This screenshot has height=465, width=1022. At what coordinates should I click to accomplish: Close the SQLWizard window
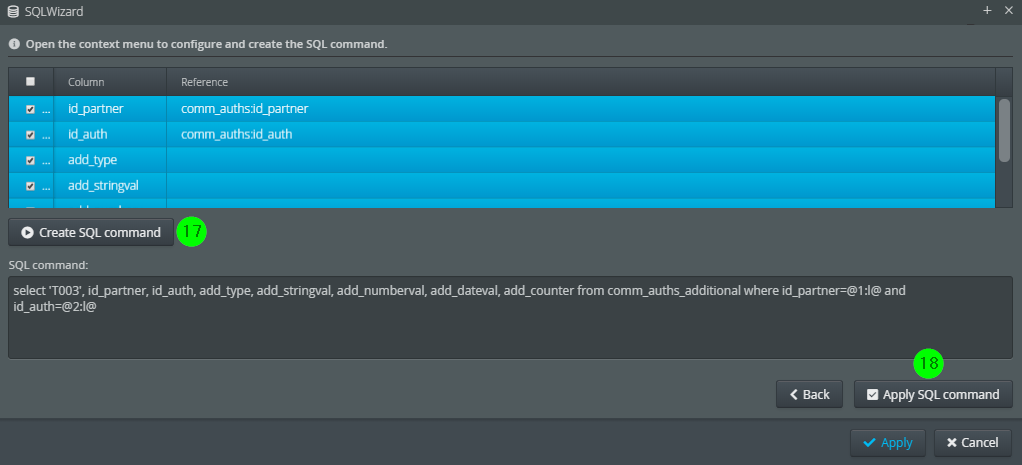click(1008, 10)
